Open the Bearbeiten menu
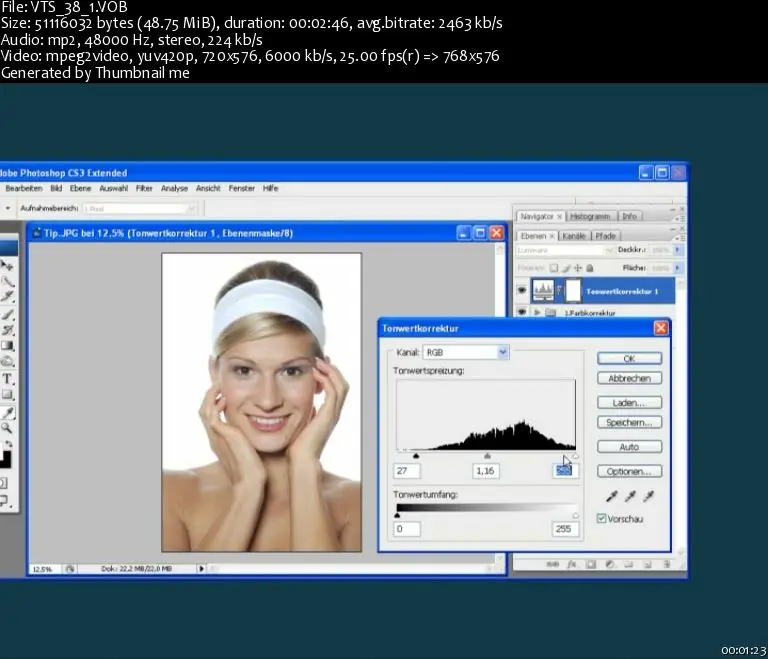The width and height of the screenshot is (768, 659). (x=24, y=188)
